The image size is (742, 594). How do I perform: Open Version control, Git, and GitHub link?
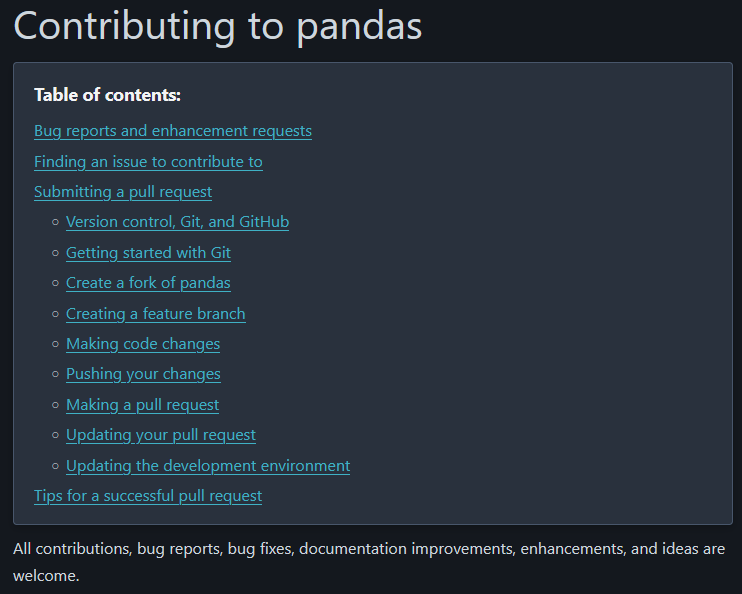(177, 222)
